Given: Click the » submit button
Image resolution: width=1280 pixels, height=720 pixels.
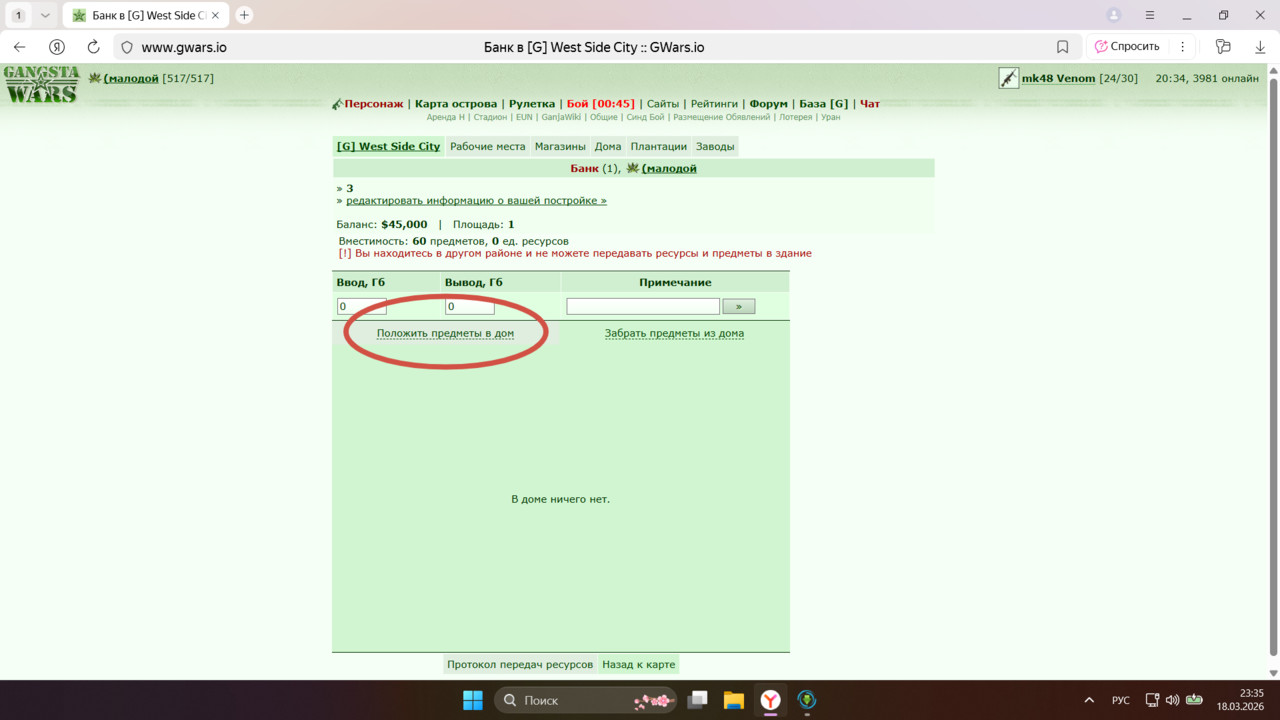Looking at the screenshot, I should click(738, 306).
